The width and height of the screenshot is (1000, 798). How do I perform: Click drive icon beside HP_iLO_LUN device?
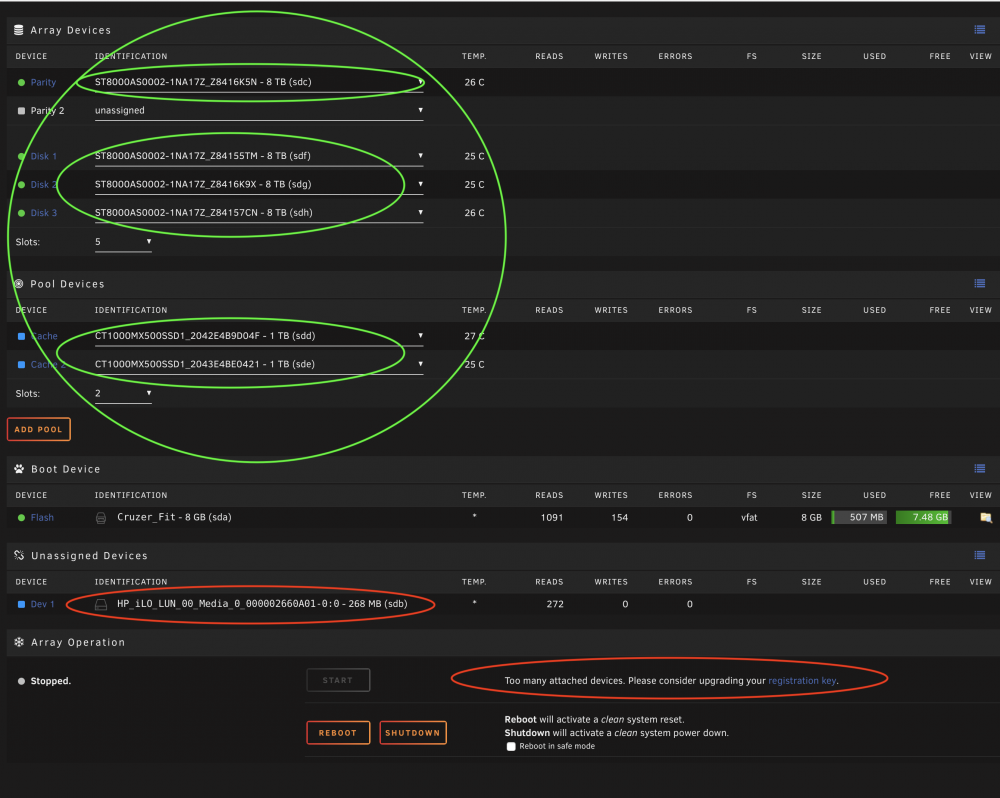coord(101,604)
